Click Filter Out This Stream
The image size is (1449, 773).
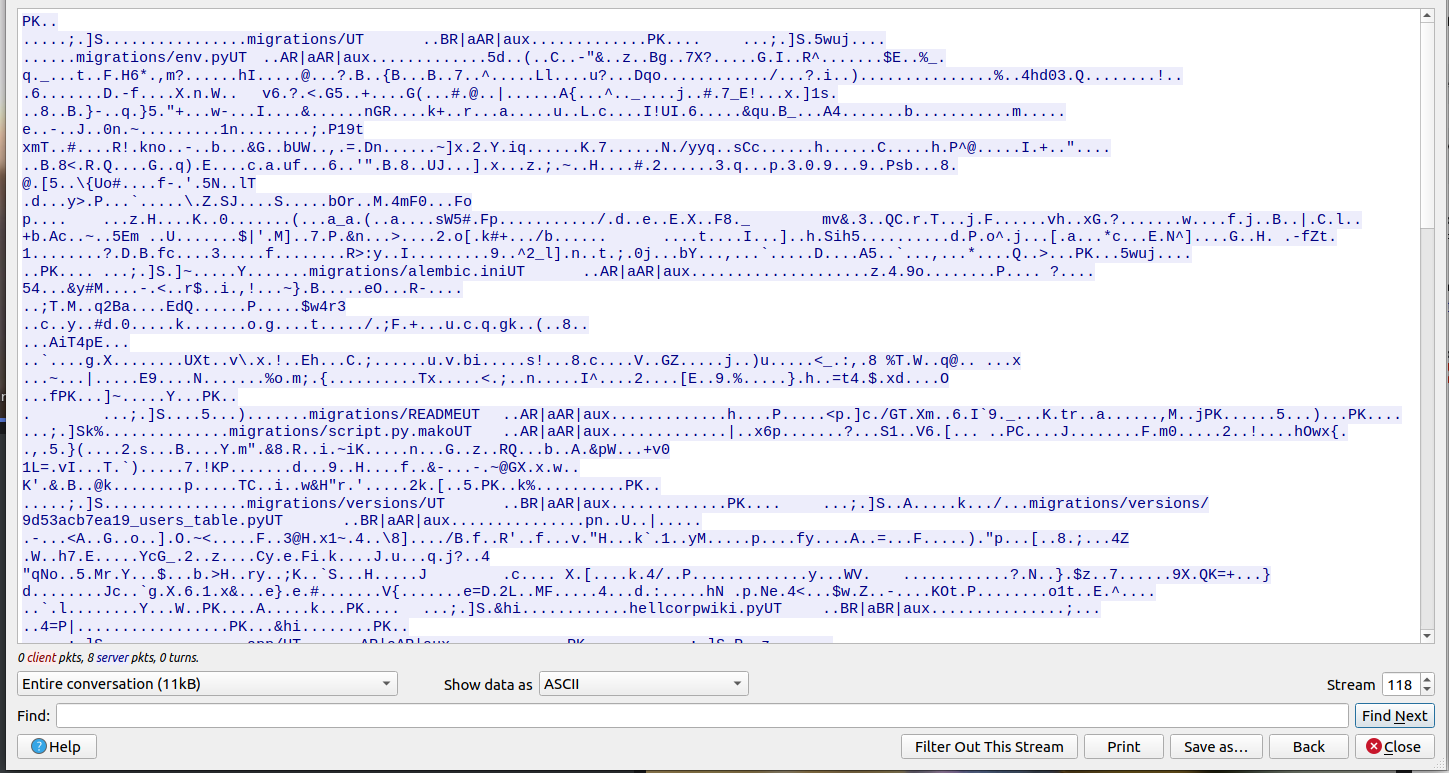click(x=990, y=747)
